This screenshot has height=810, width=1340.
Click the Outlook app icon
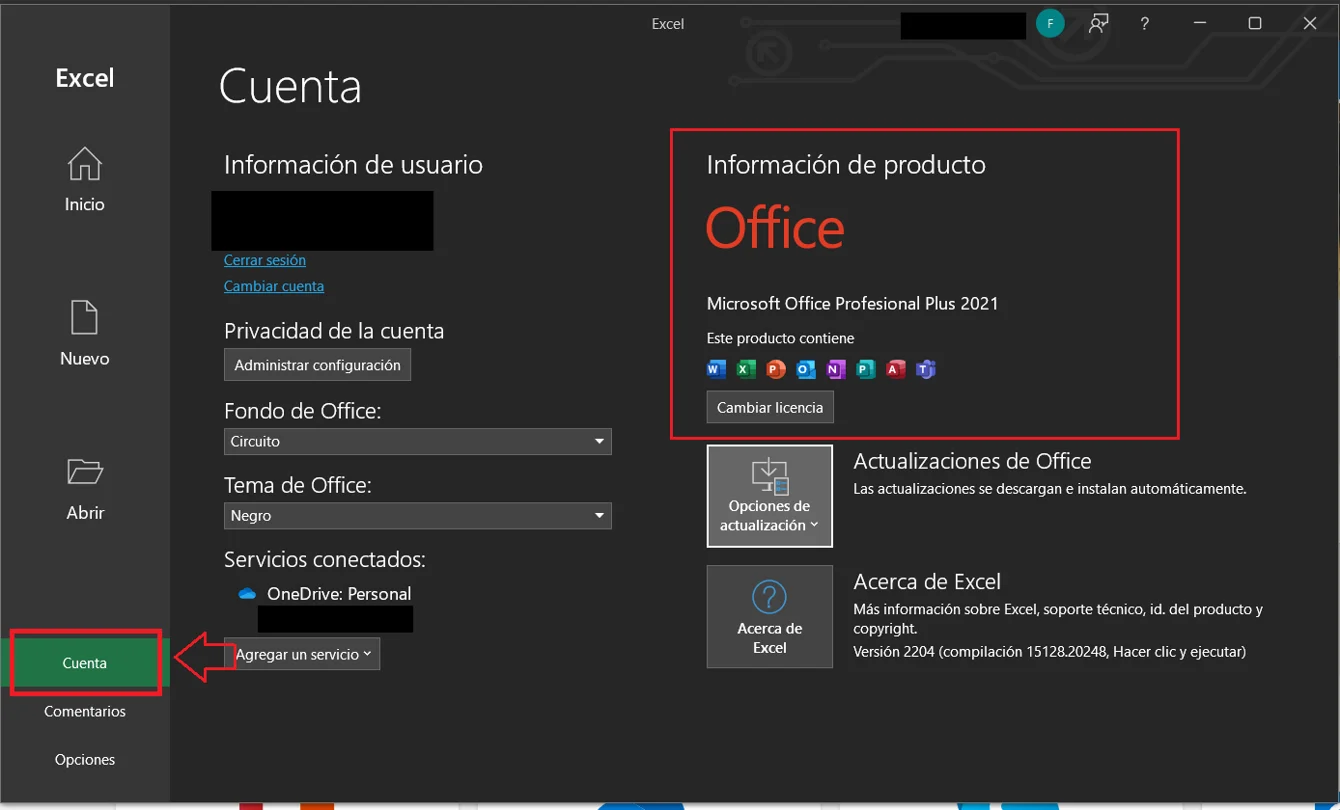(806, 370)
